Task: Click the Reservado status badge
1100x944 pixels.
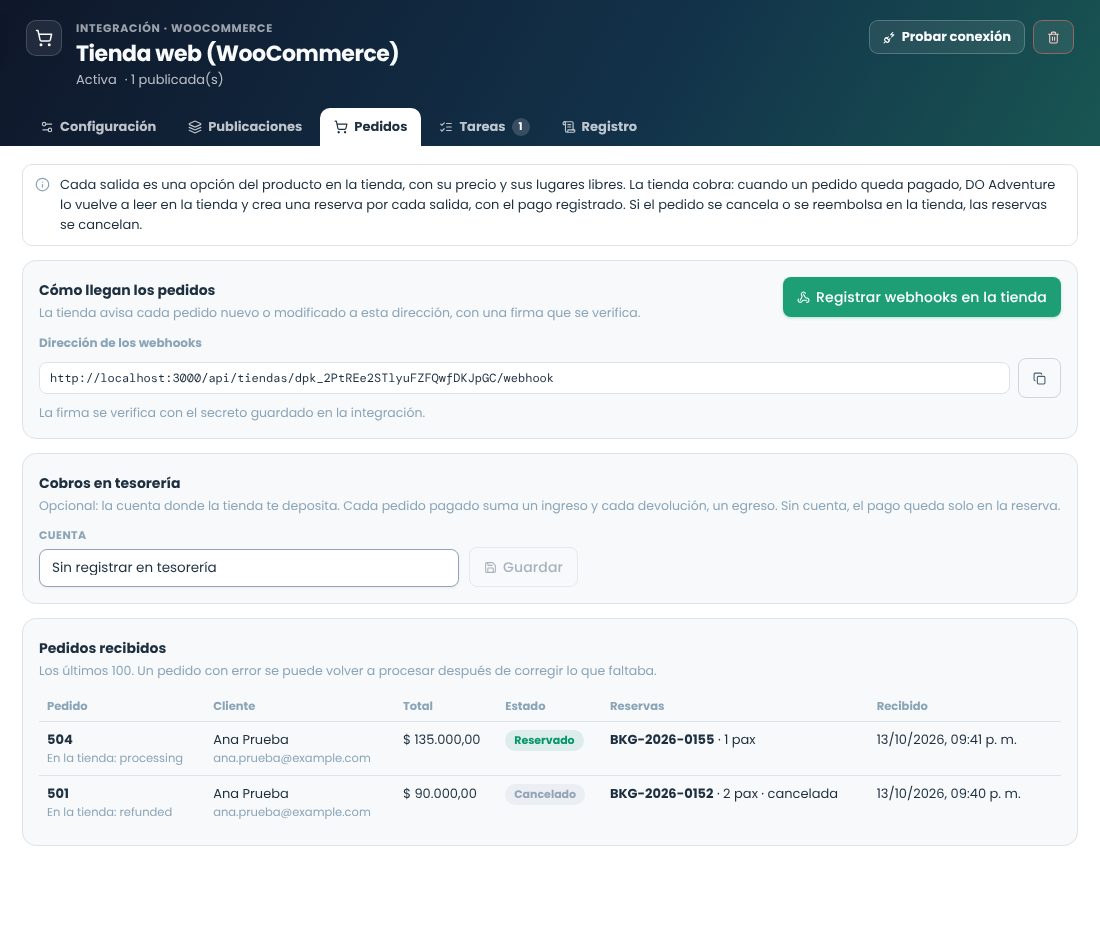Action: tap(544, 740)
